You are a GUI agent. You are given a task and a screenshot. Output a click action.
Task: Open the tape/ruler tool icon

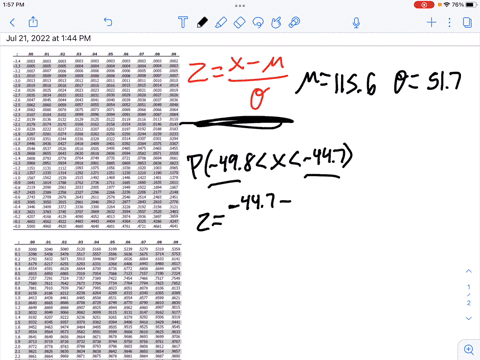coord(294,22)
